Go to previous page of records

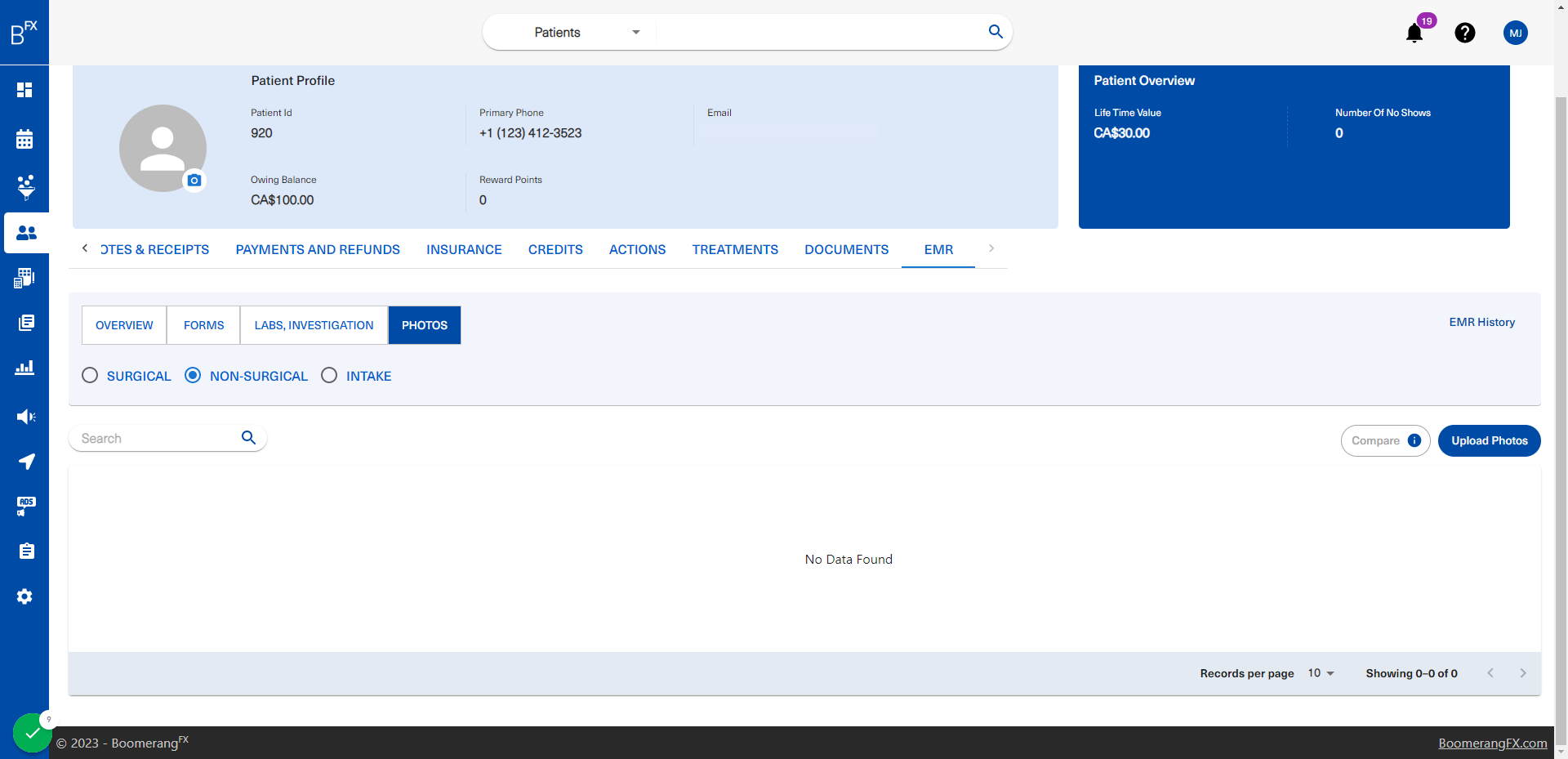[x=1490, y=673]
